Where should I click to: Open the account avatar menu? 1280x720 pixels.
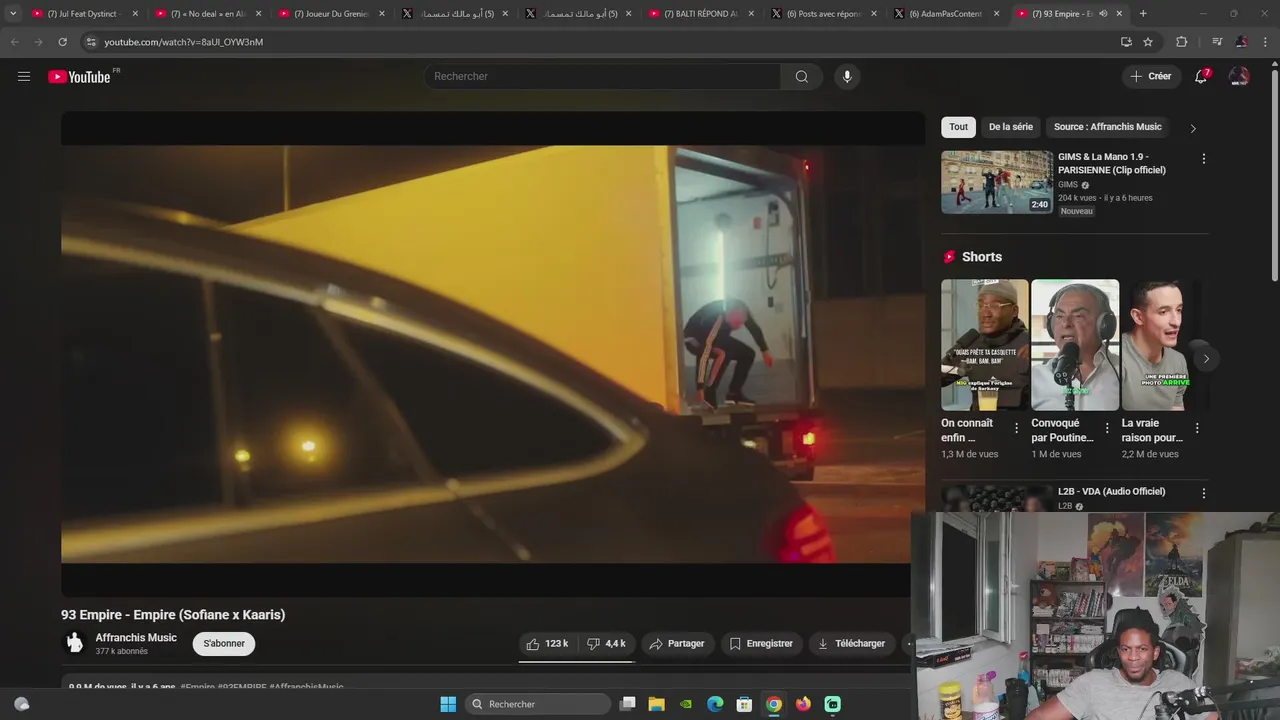(1239, 76)
